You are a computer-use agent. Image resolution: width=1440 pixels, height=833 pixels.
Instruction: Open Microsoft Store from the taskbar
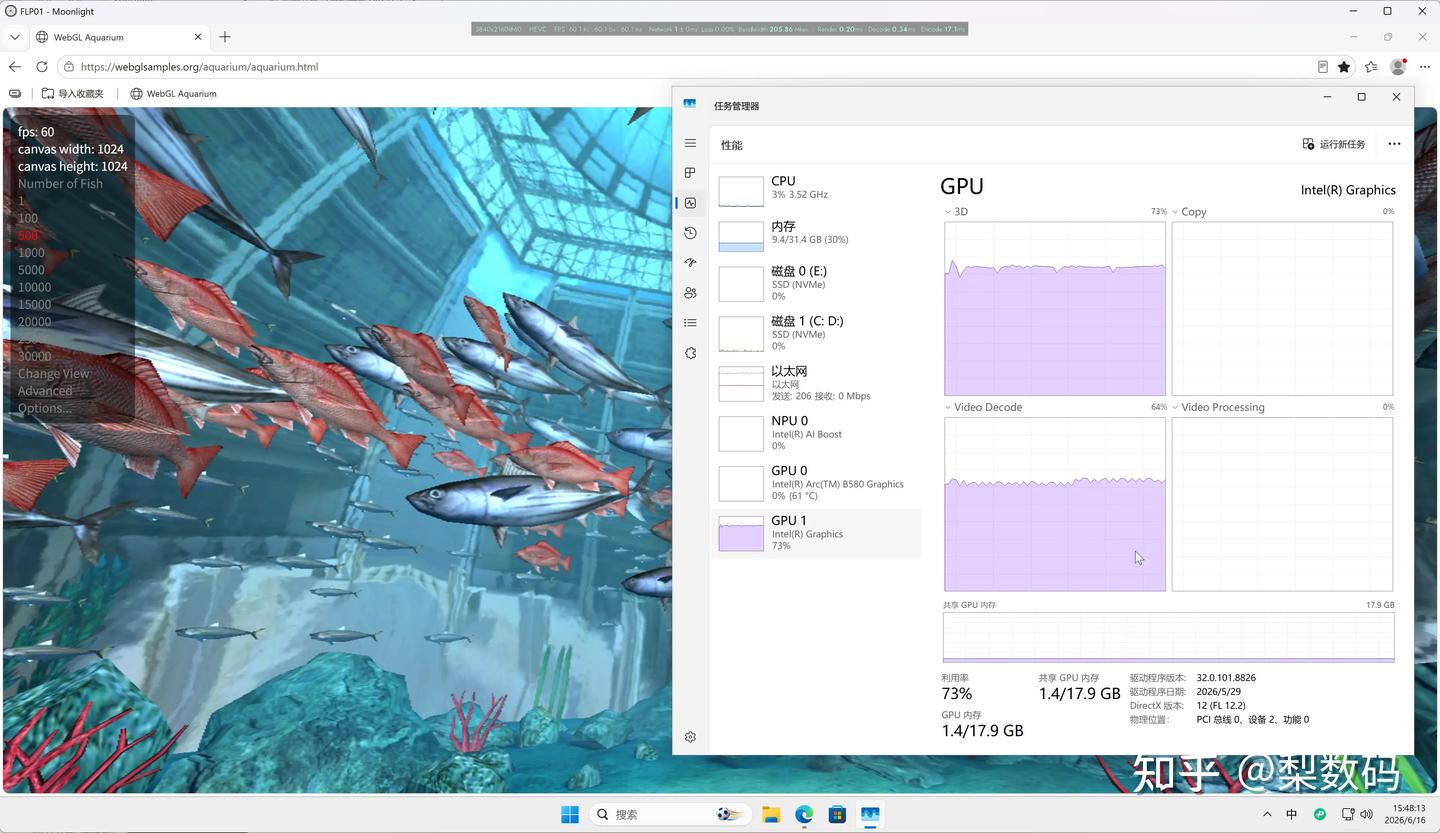837,814
